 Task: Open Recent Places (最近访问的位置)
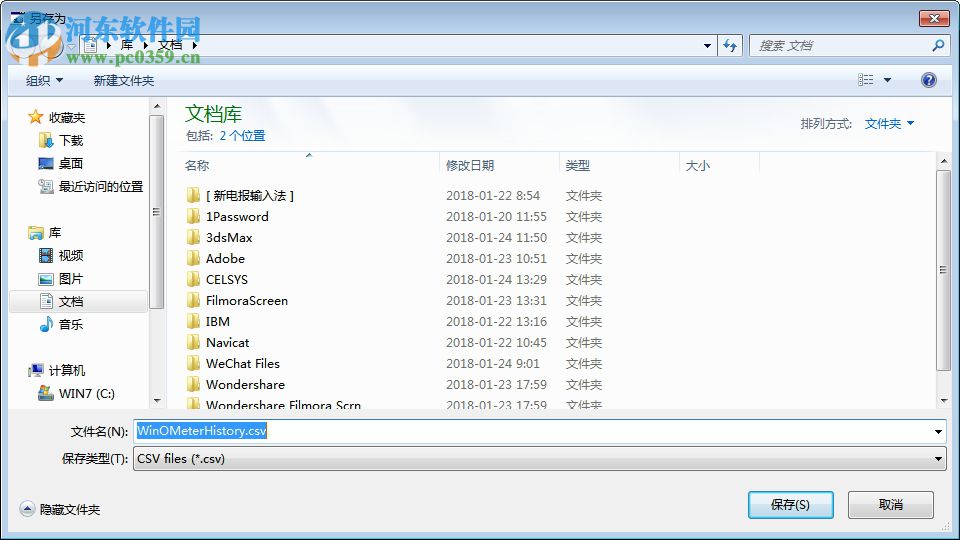click(x=91, y=187)
